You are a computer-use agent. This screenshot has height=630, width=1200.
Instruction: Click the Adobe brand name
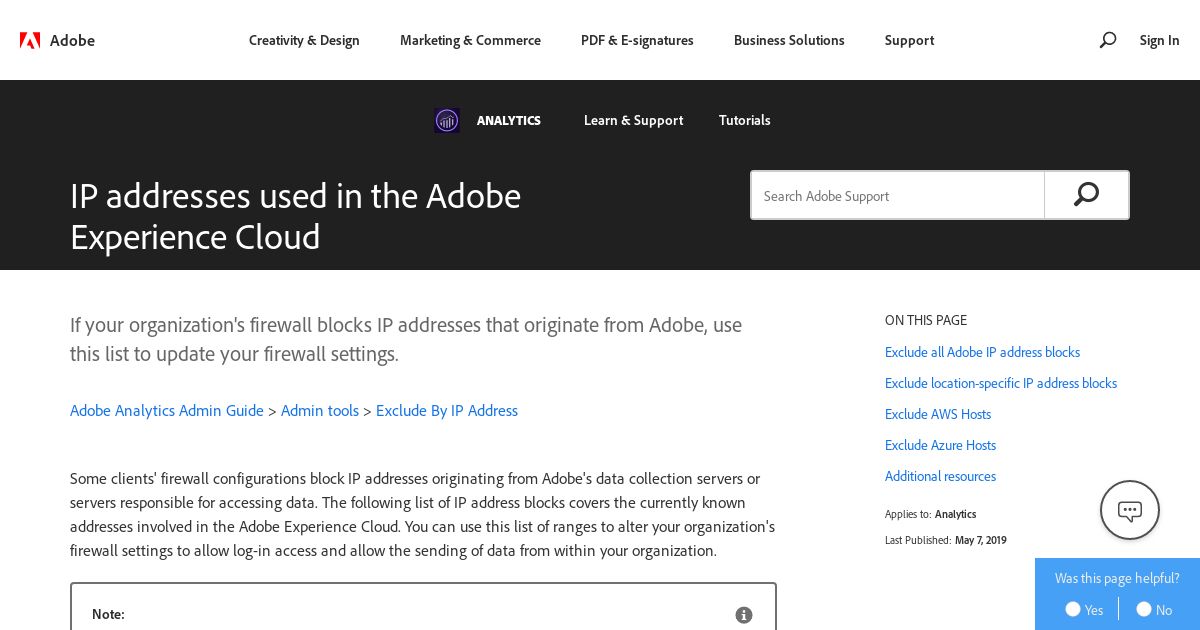point(72,40)
